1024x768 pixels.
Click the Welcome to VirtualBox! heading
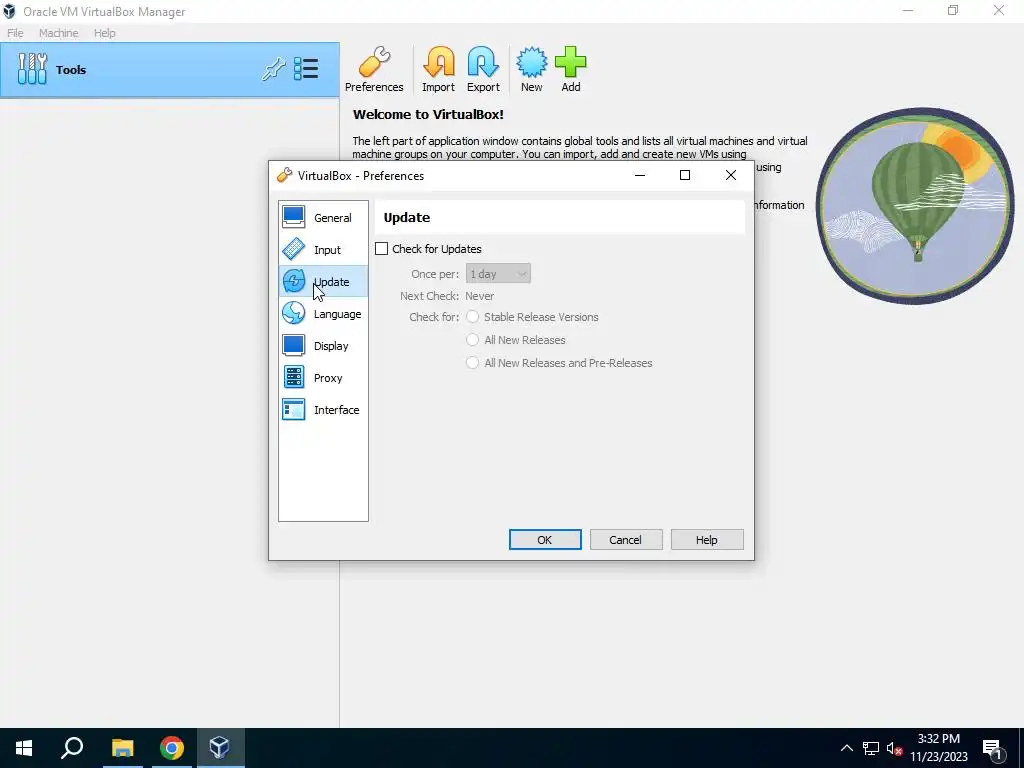[428, 114]
